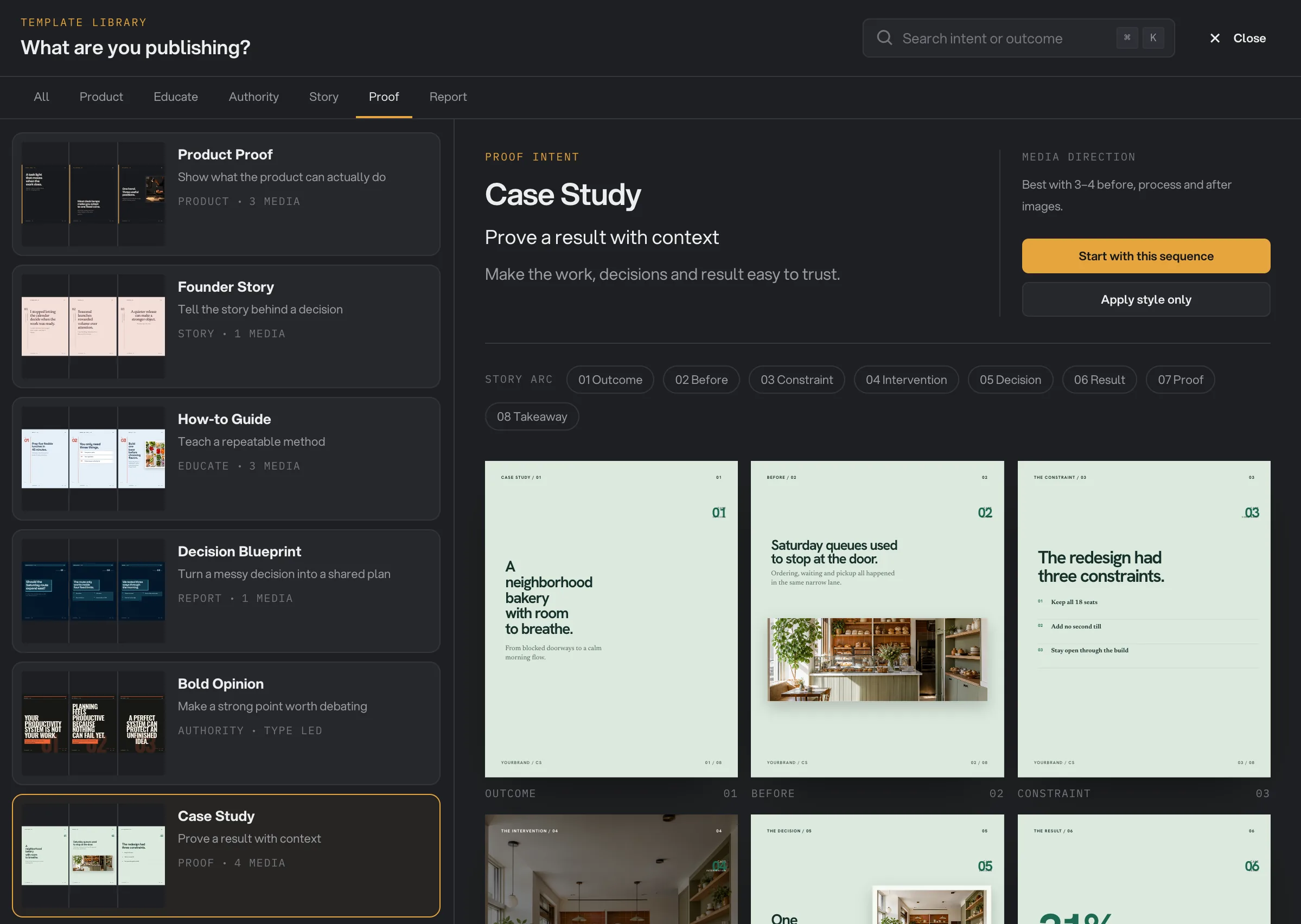Screen dimensions: 1301x924
Task: Select the Story tab
Action: click(324, 97)
